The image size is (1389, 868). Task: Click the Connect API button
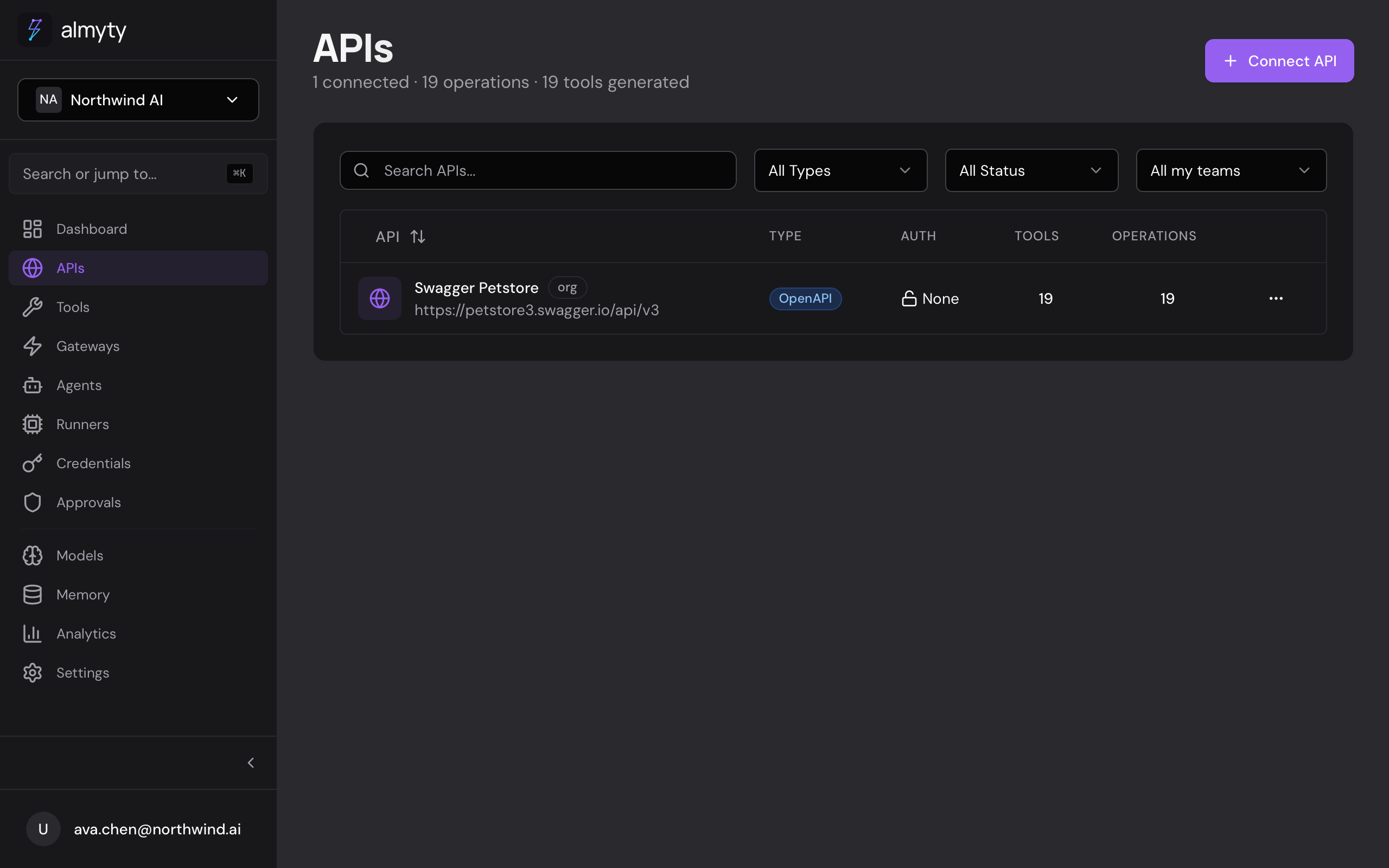[x=1279, y=61]
